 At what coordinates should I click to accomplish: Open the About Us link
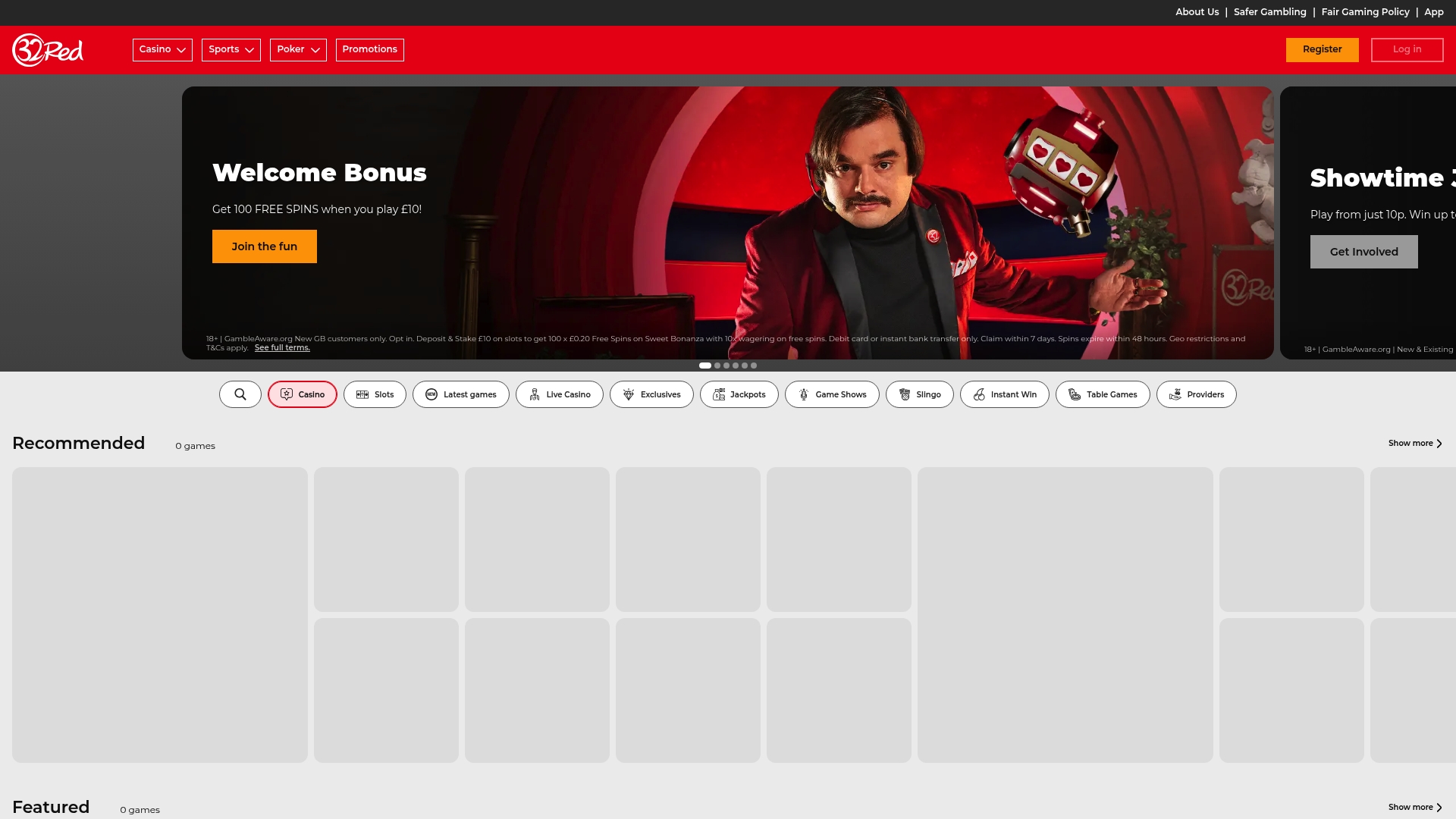click(1197, 12)
